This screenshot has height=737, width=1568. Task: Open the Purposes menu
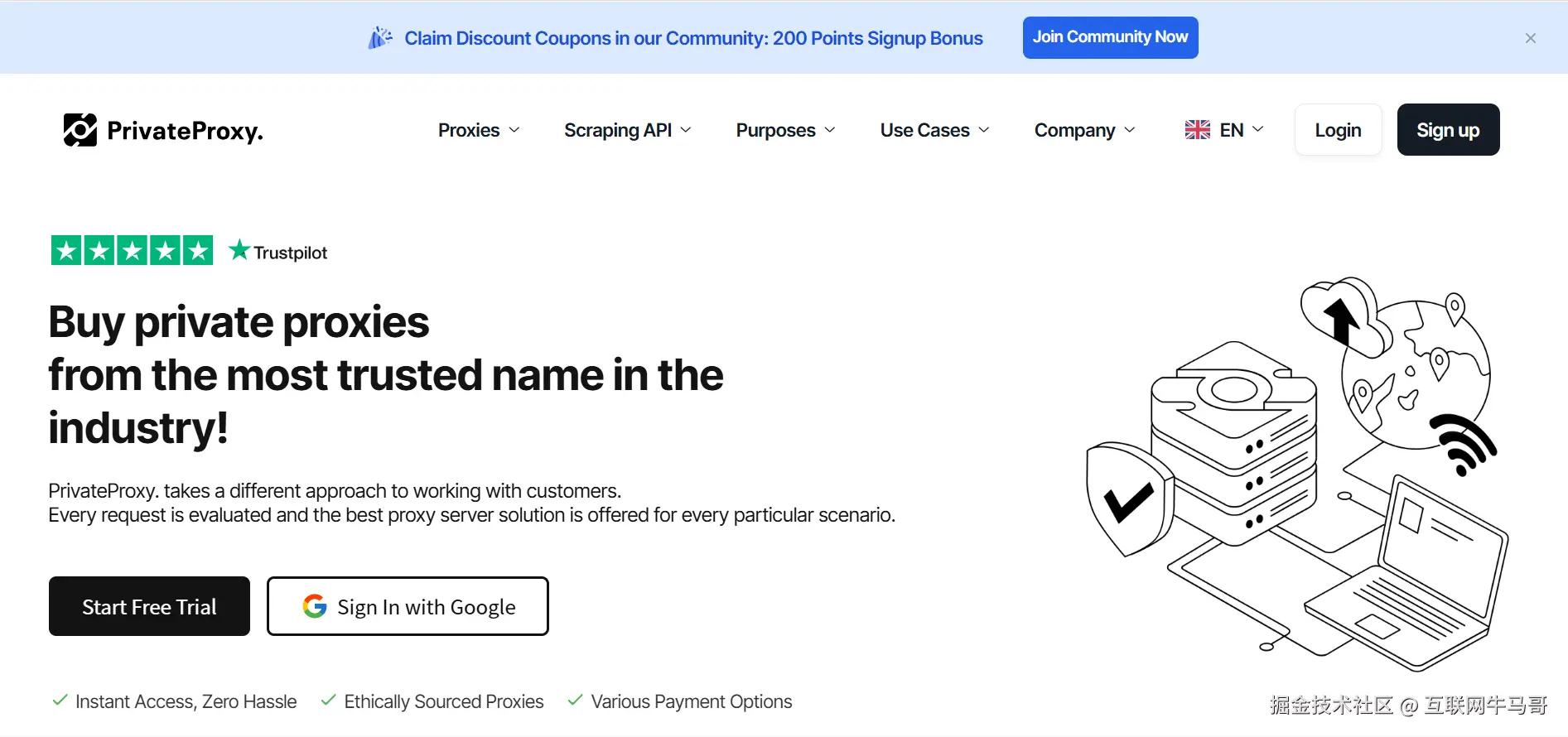pyautogui.click(x=785, y=130)
